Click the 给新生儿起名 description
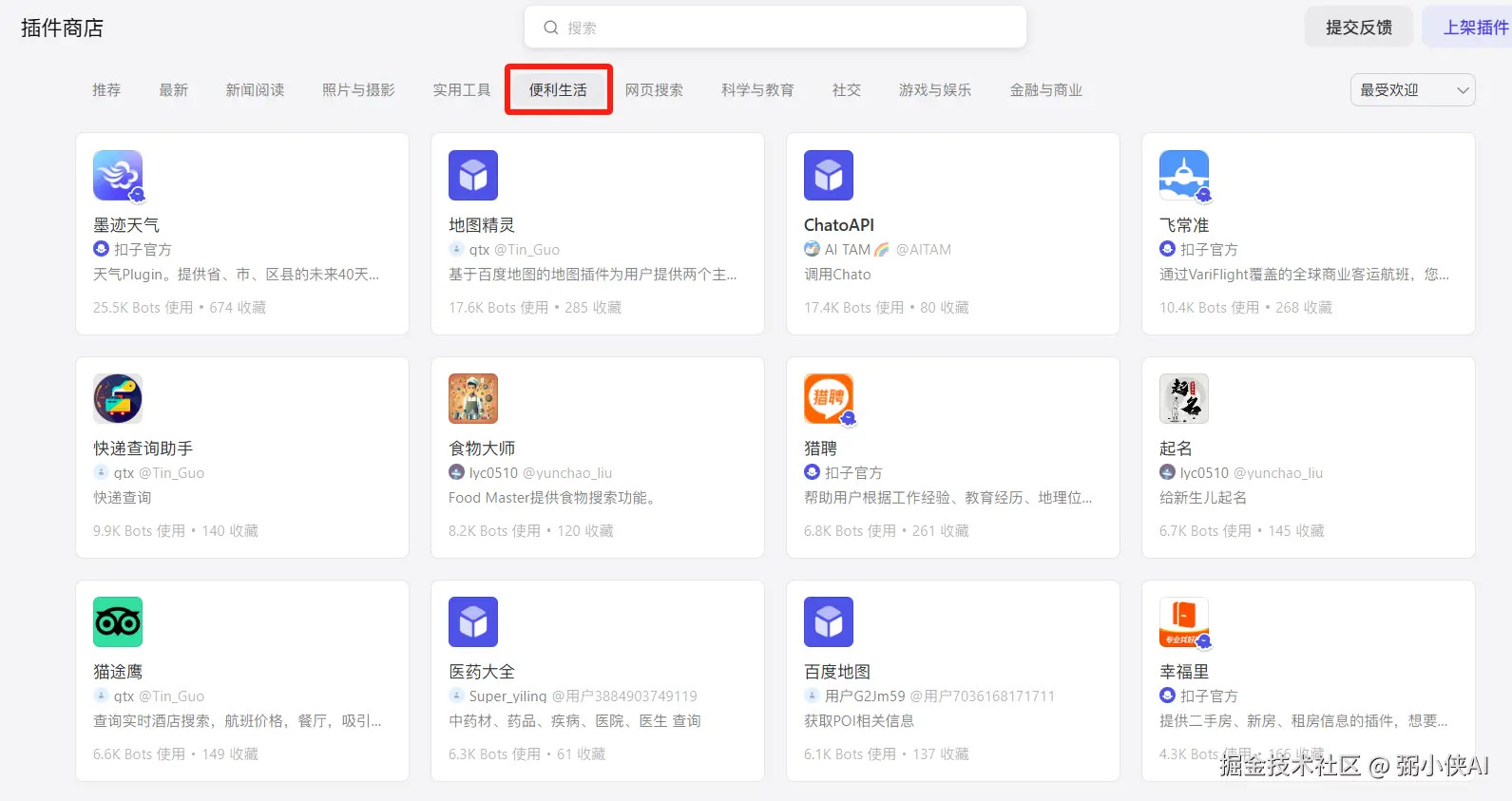The height and width of the screenshot is (801, 1512). (1203, 498)
